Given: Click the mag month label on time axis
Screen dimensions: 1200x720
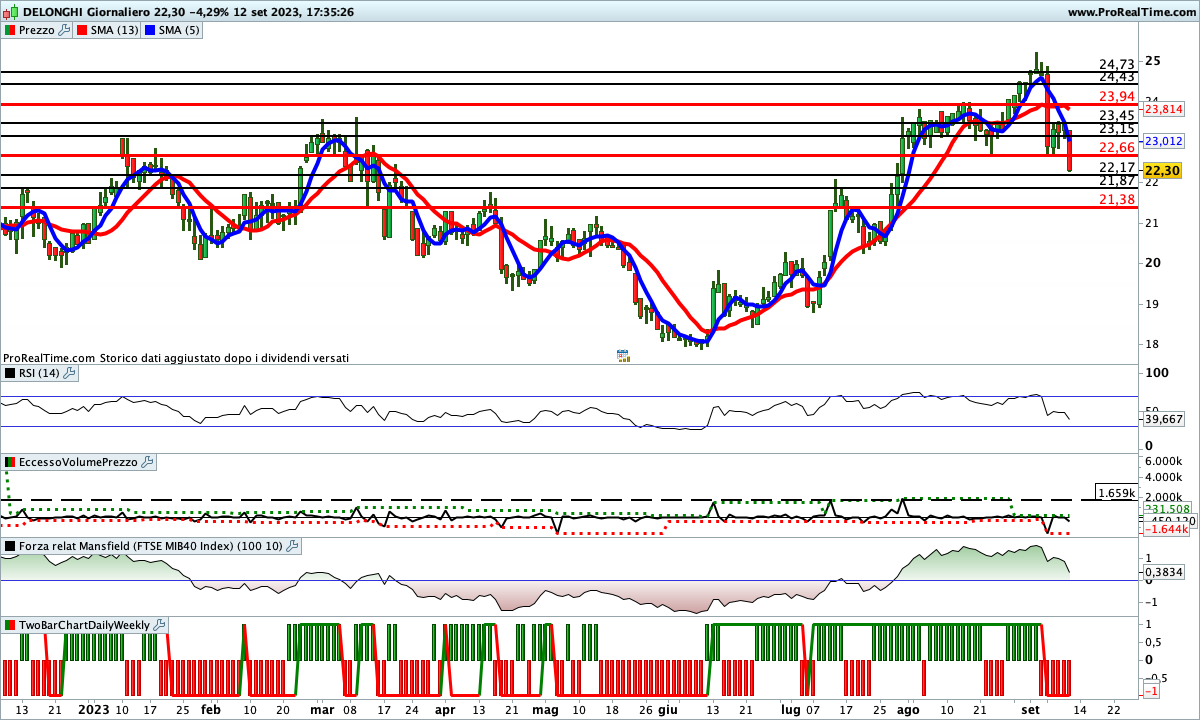Looking at the screenshot, I should tap(545, 708).
